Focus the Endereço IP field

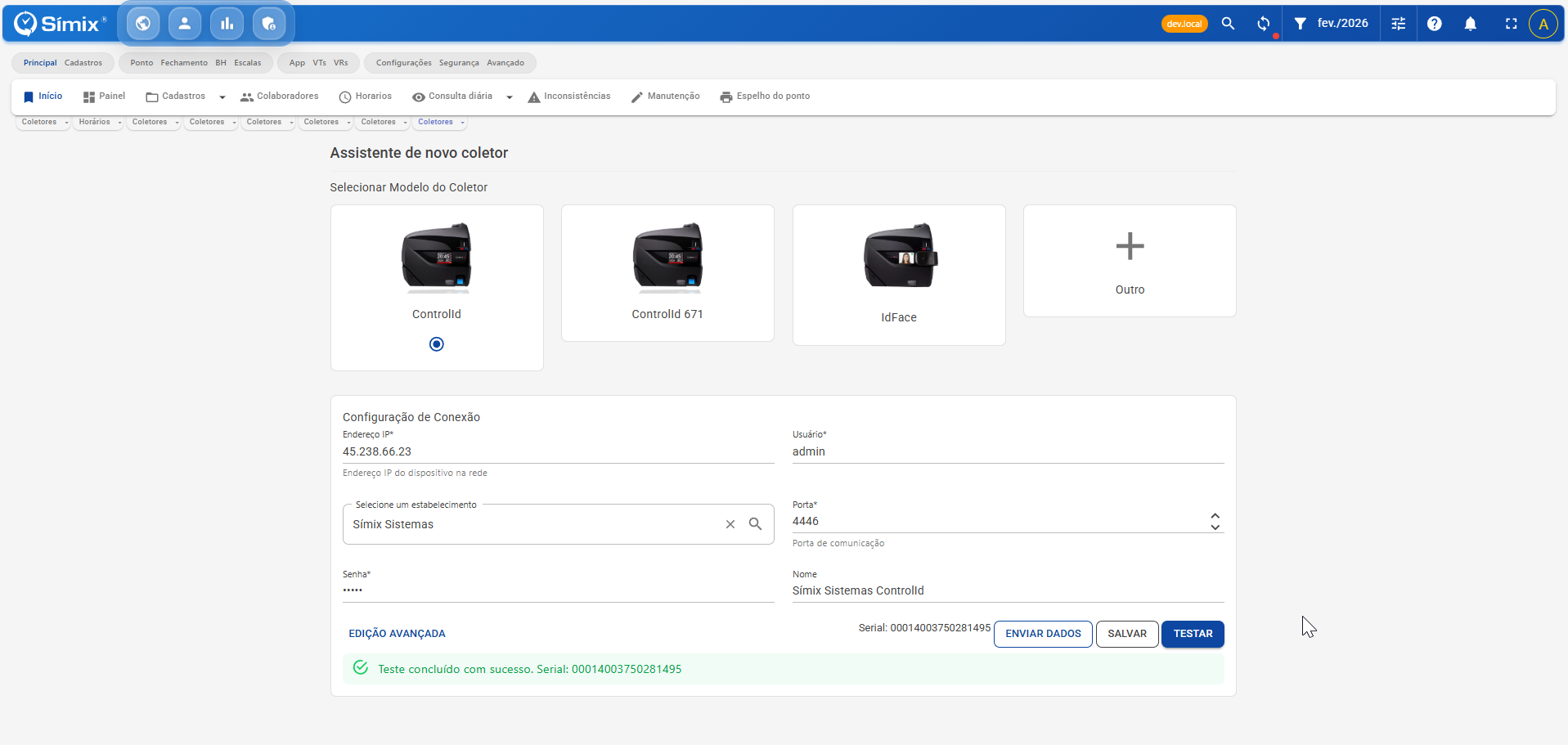pyautogui.click(x=559, y=451)
